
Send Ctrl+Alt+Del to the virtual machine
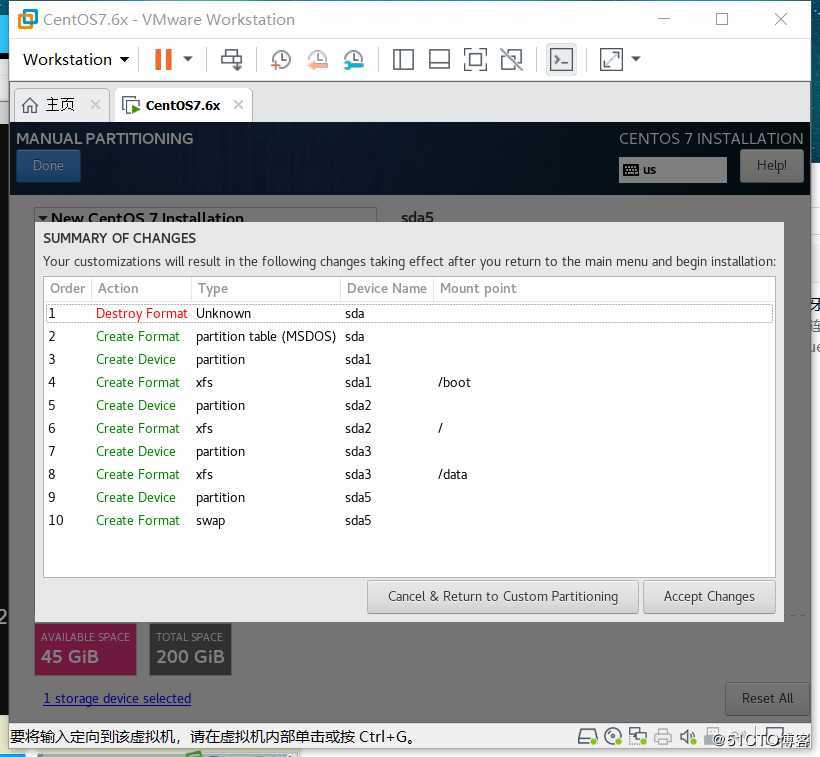tap(231, 59)
